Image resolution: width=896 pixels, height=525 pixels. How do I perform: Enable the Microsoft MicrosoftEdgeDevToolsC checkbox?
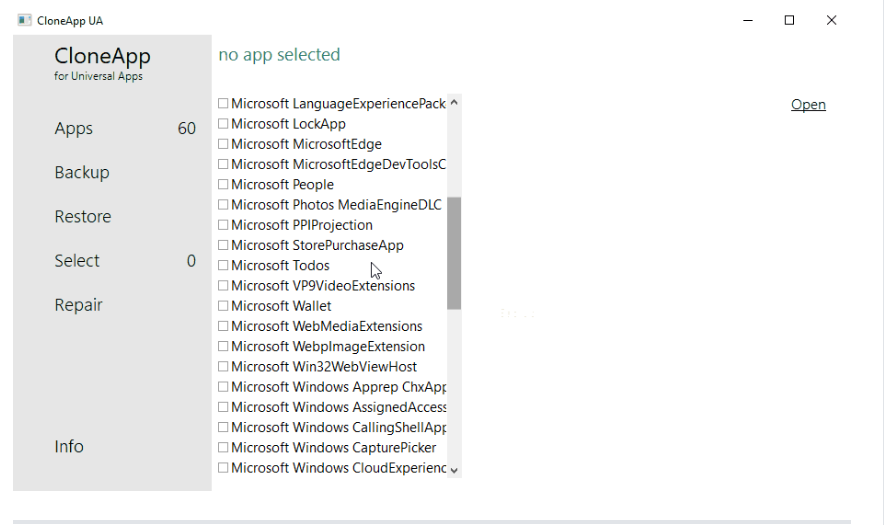pyautogui.click(x=223, y=164)
